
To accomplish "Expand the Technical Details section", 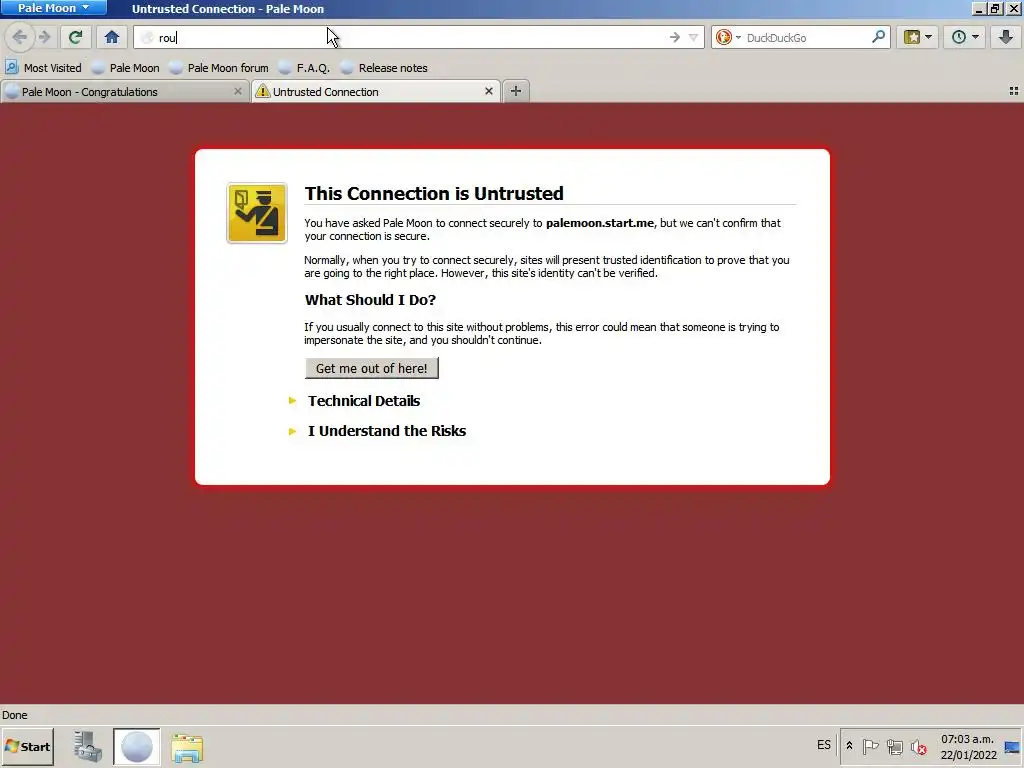I will tap(364, 401).
